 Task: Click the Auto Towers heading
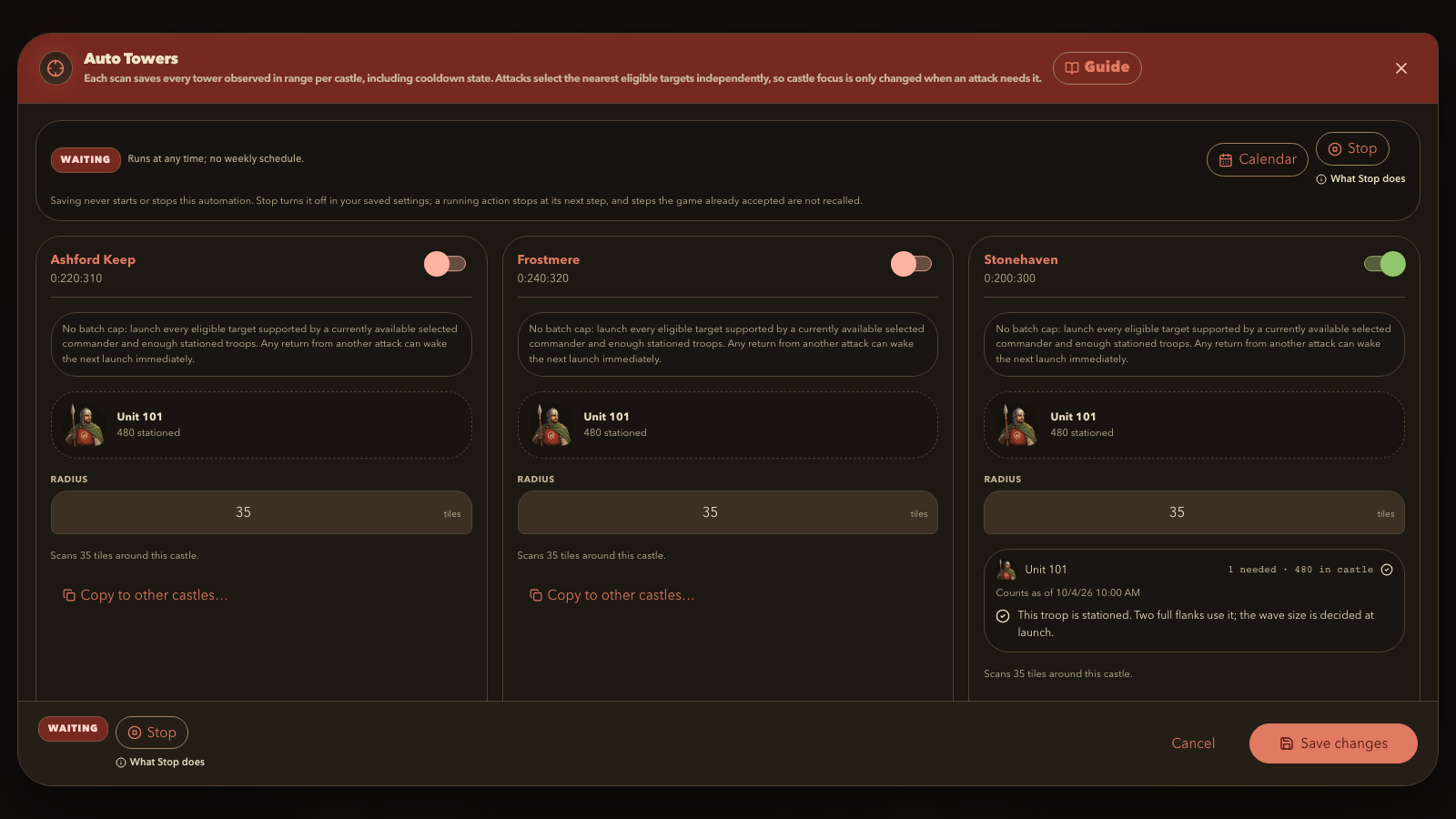point(131,58)
